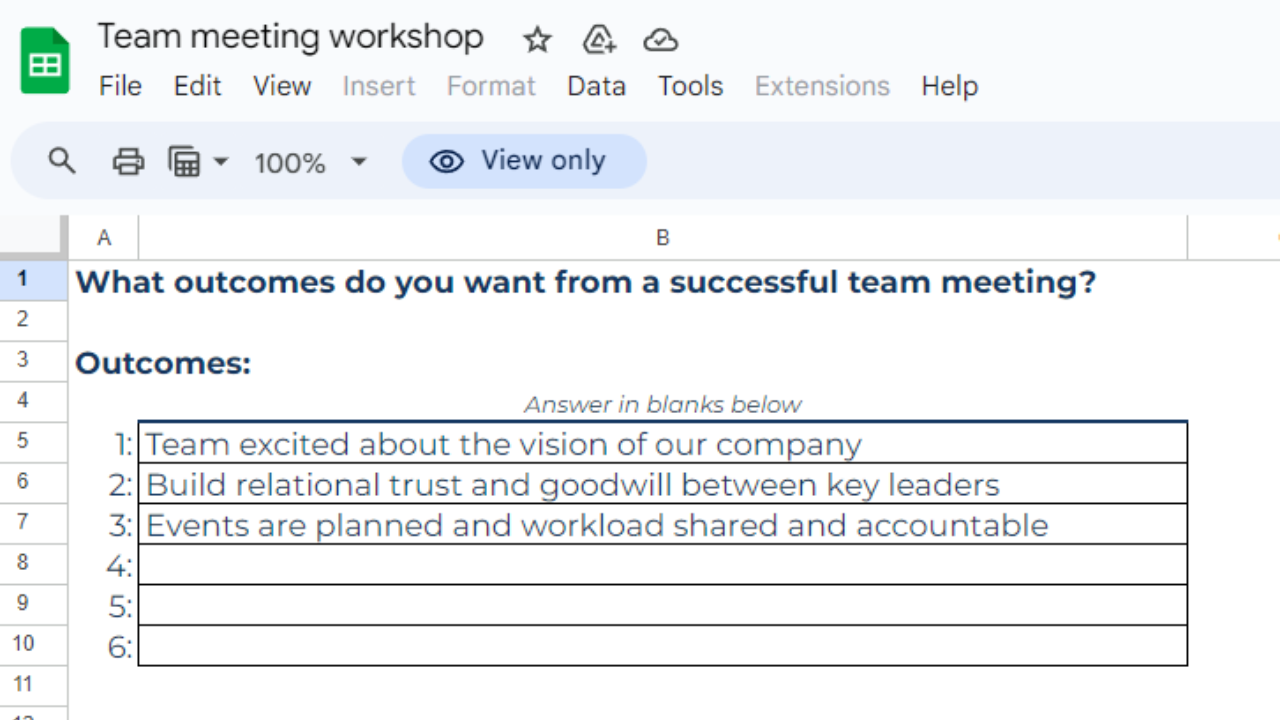Open the Help menu
Screen dimensions: 1280x720
pos(949,86)
